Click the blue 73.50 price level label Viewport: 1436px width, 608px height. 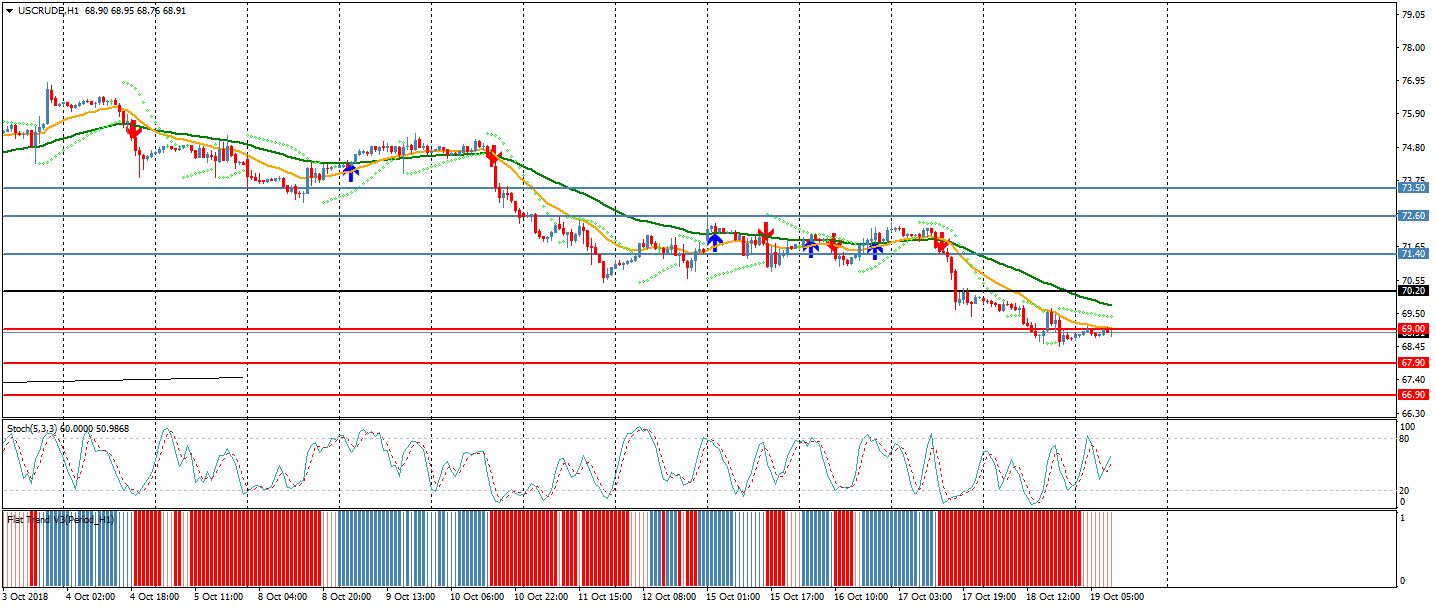1412,188
